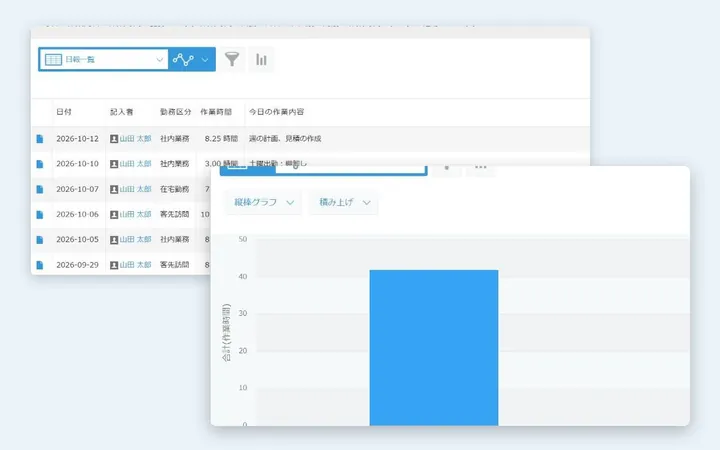This screenshot has height=450, width=720.
Task: Open 山田 太郎 link in 2026-10-10 row
Action: click(x=135, y=164)
